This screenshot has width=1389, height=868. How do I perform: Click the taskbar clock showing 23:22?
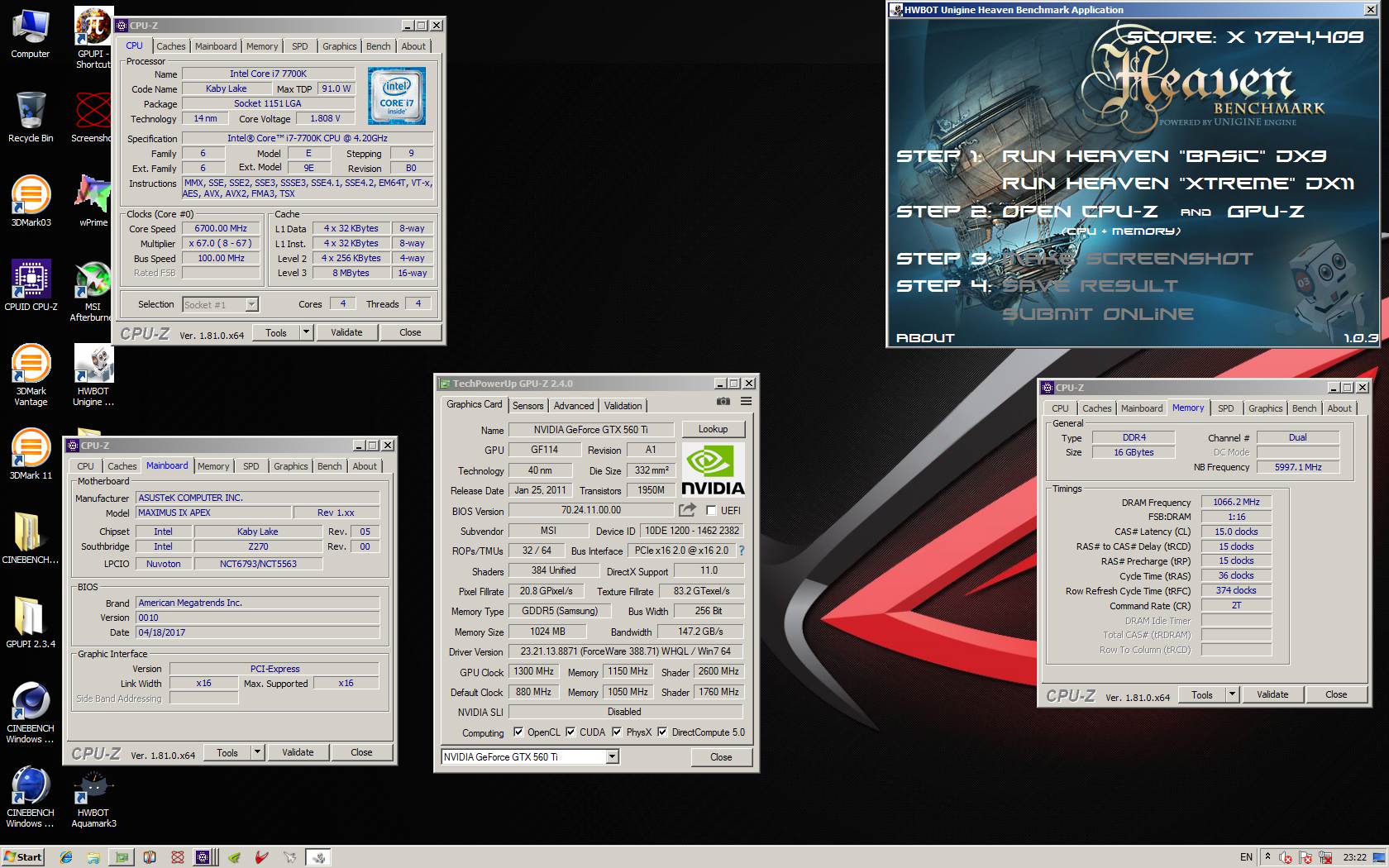pos(1354,857)
